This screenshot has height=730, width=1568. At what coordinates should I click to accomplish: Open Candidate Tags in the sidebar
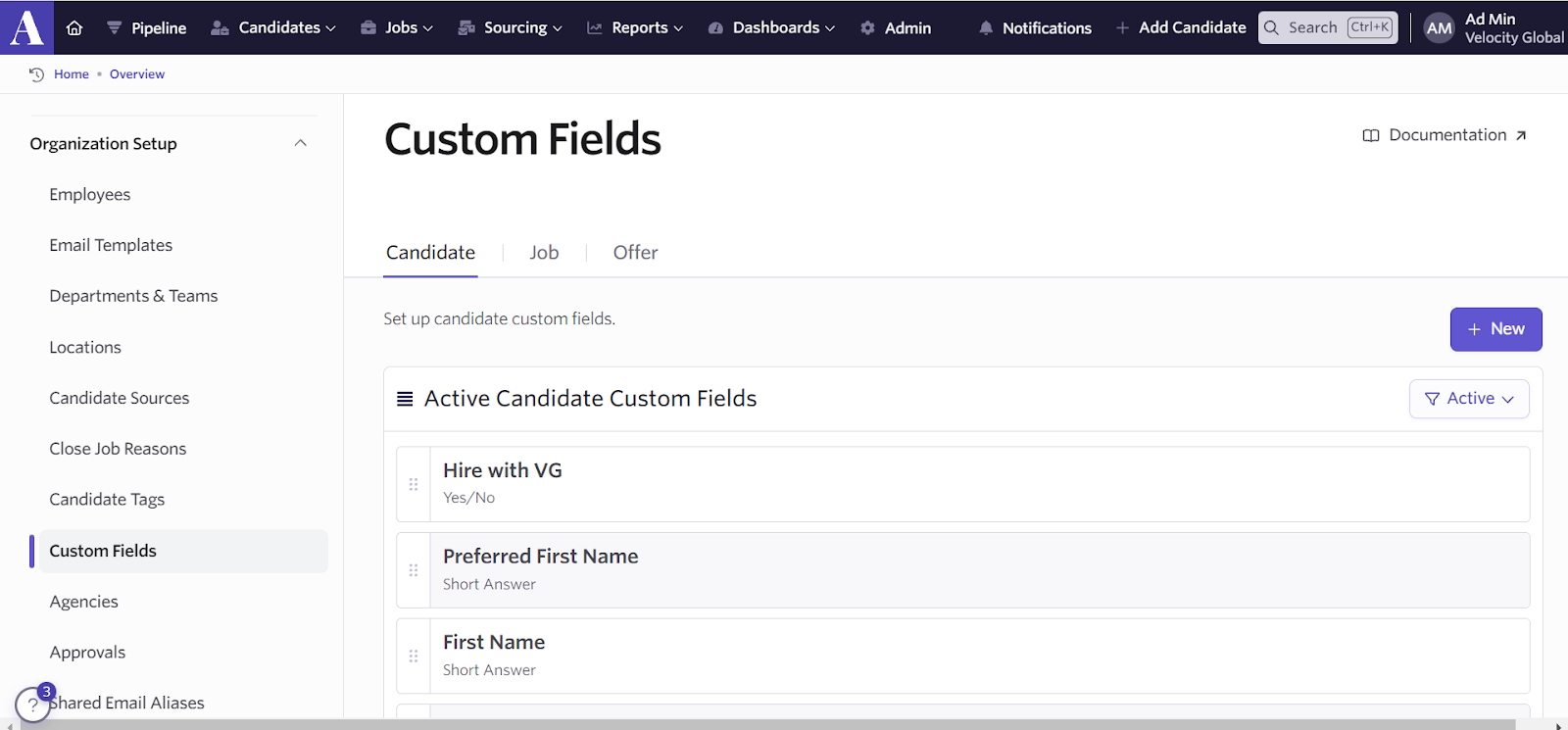[107, 500]
